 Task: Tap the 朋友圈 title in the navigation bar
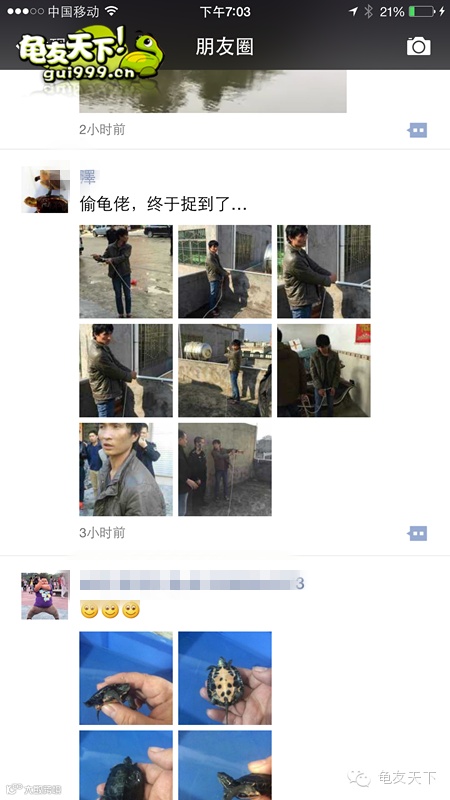tap(224, 47)
